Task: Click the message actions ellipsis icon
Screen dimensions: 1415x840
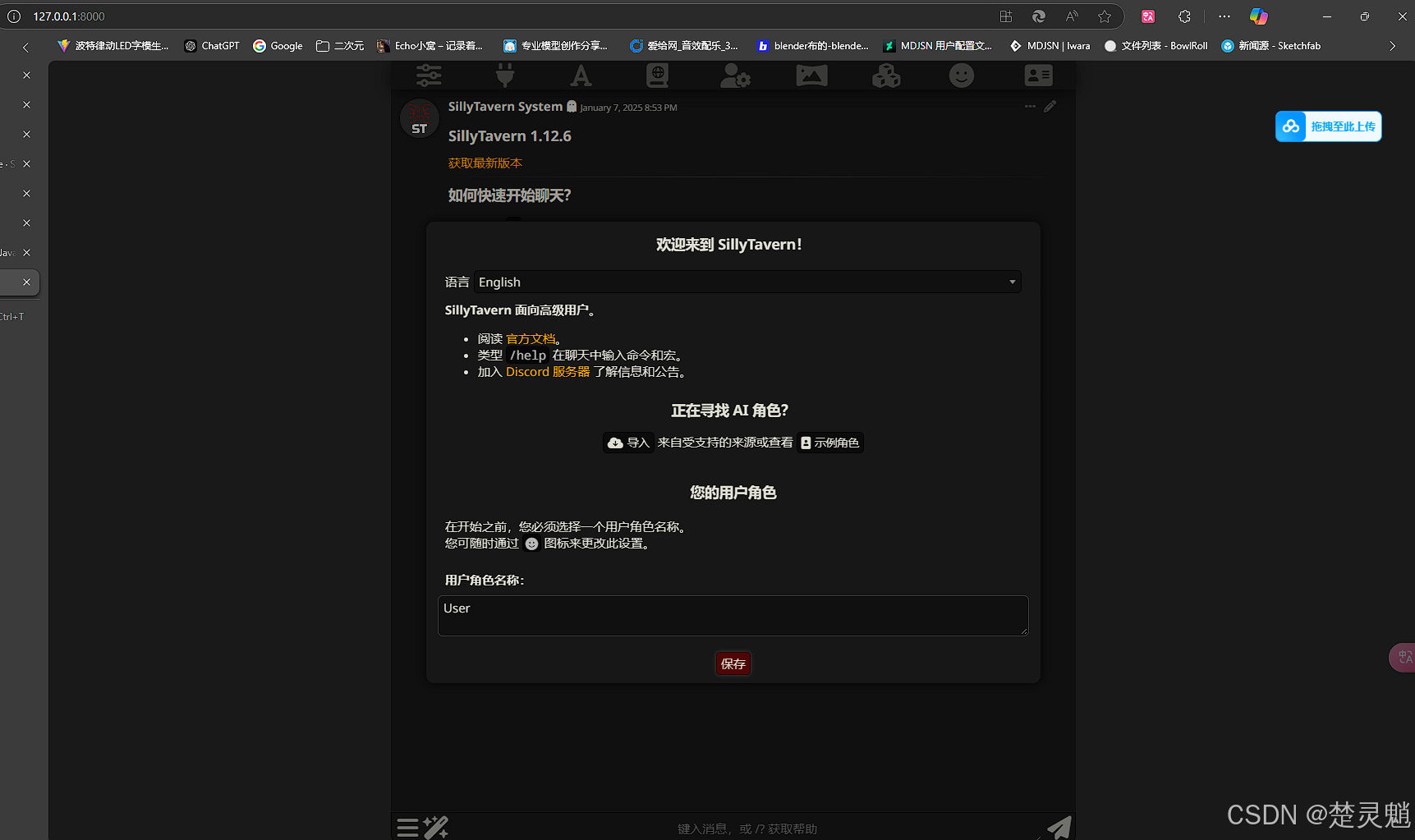Action: pos(1030,107)
